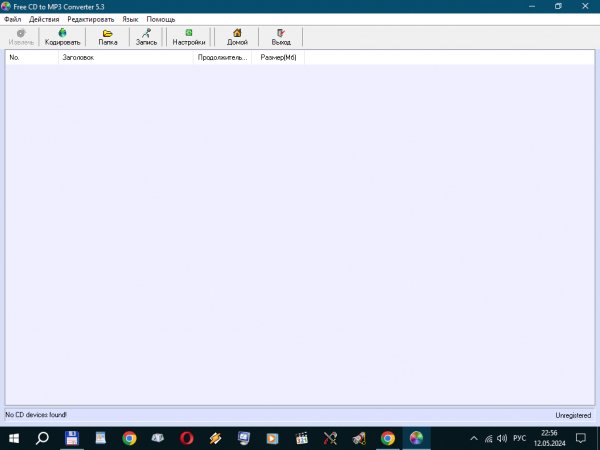
Task: Start recording with the Запись button
Action: tap(146, 37)
